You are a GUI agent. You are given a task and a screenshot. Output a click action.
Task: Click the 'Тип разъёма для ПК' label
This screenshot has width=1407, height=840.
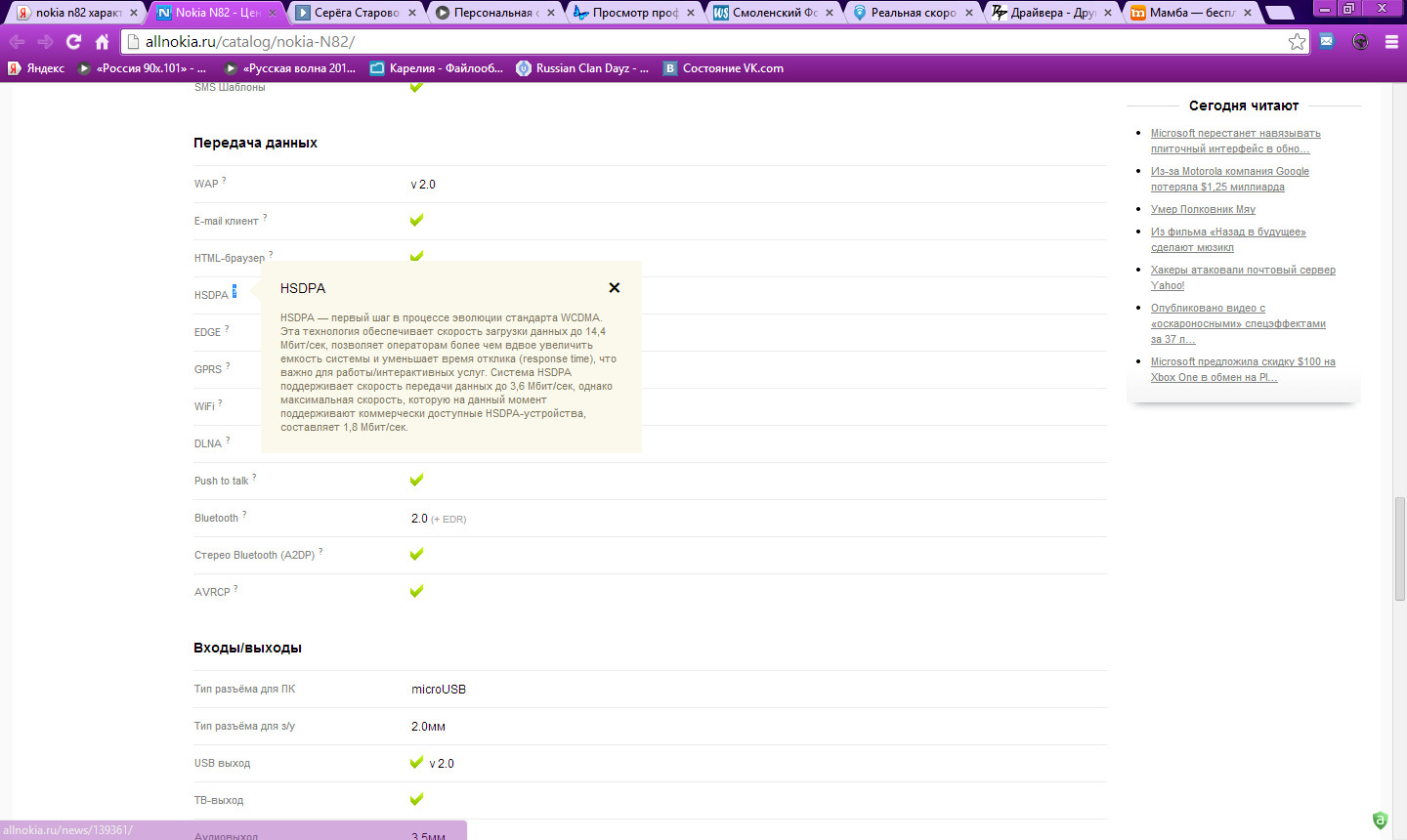[x=244, y=690]
